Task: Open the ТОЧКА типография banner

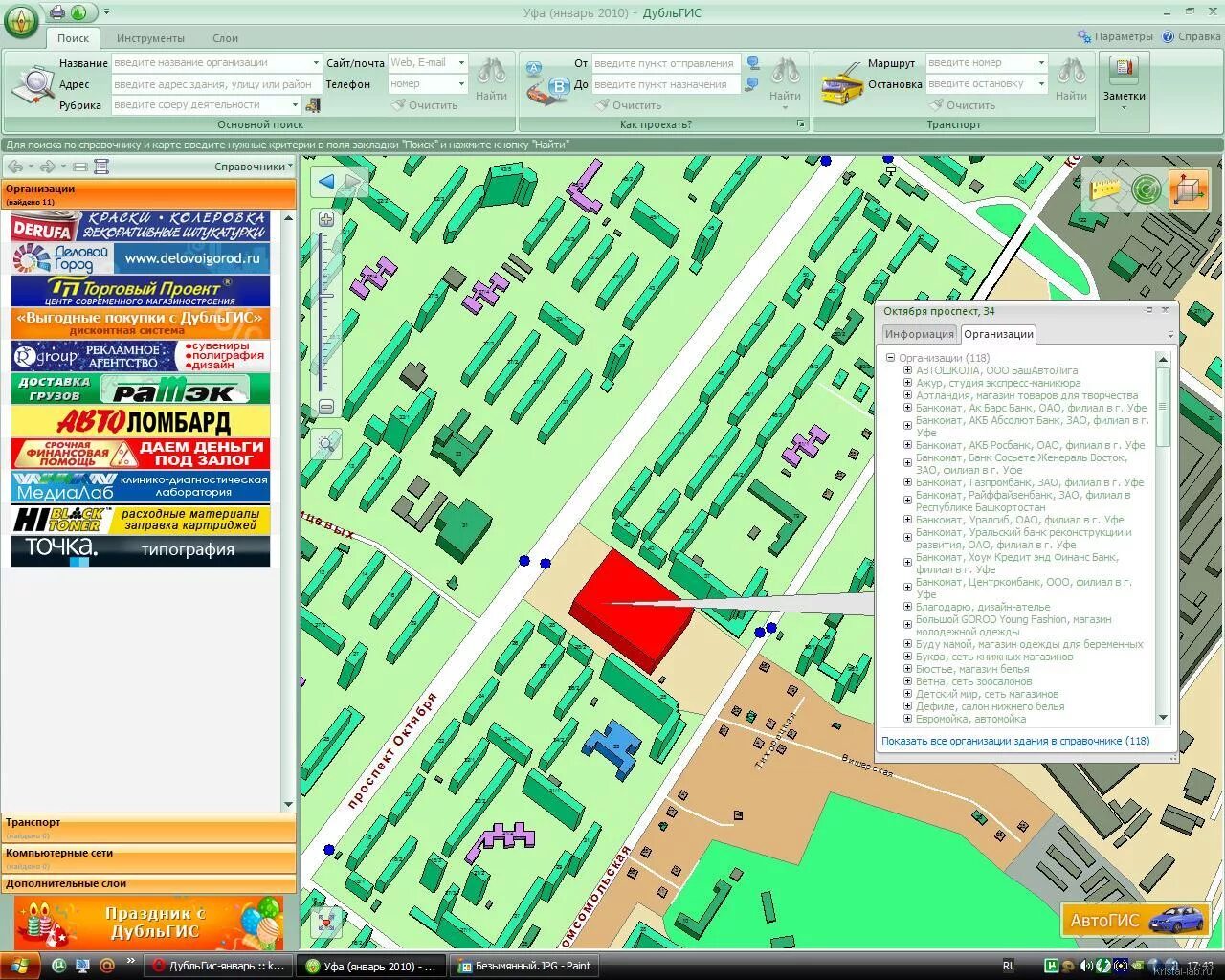Action: [141, 550]
